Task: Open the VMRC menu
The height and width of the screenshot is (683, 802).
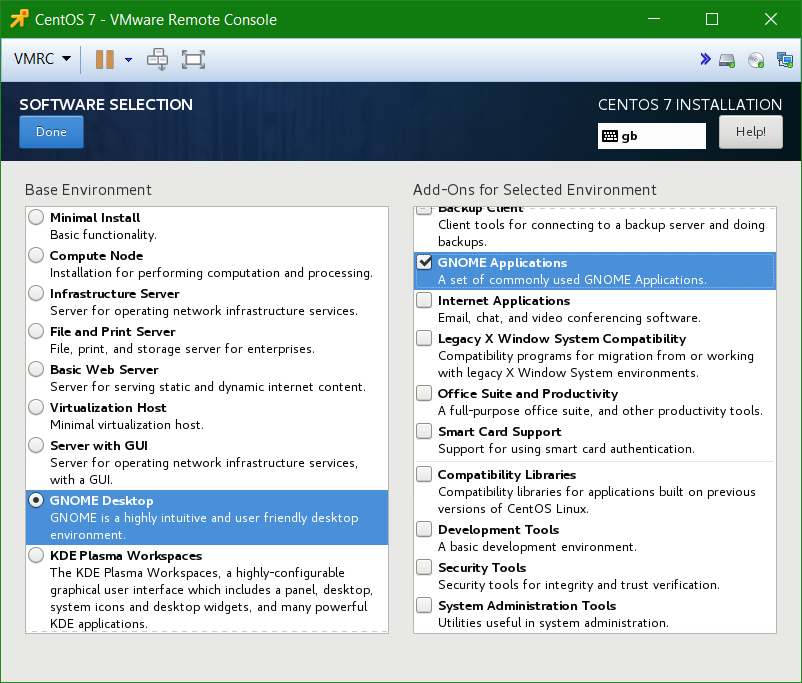Action: (x=42, y=59)
